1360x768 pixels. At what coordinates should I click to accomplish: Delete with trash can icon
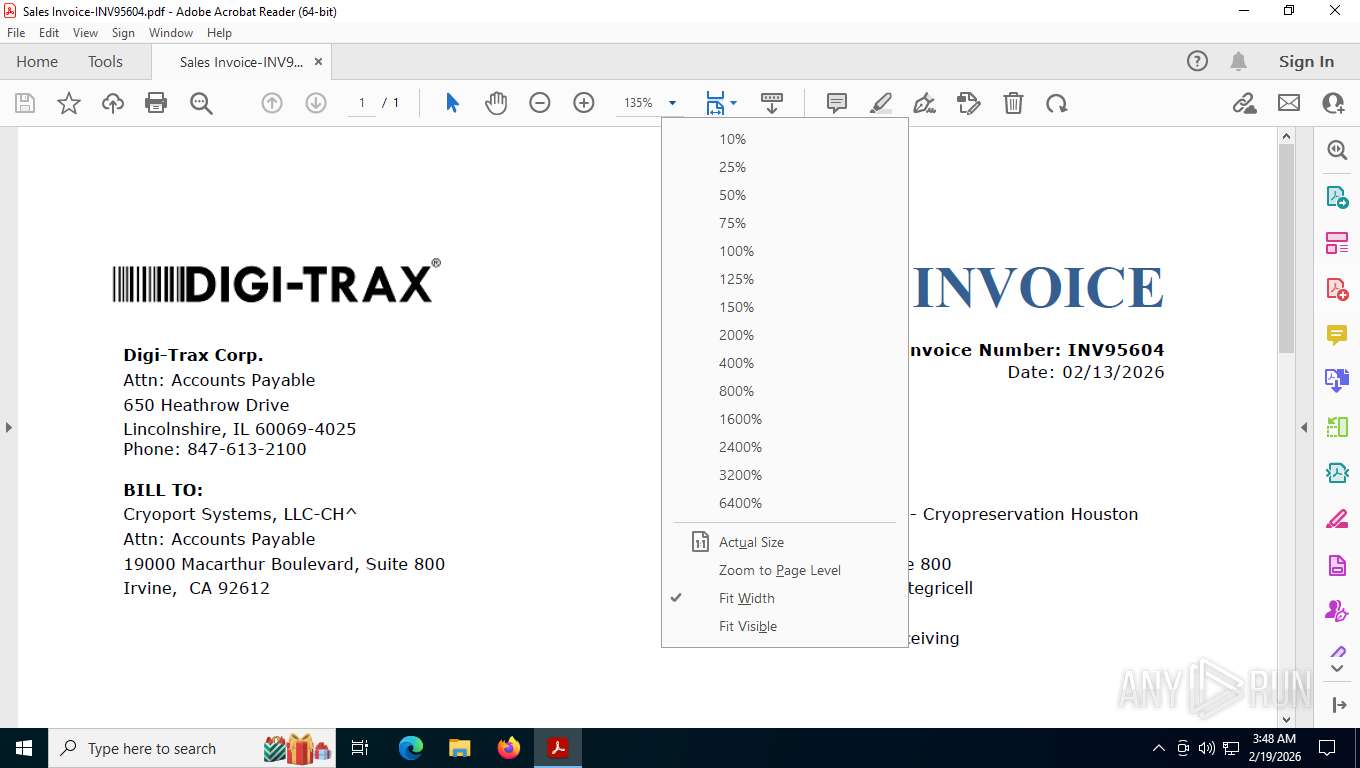1013,103
